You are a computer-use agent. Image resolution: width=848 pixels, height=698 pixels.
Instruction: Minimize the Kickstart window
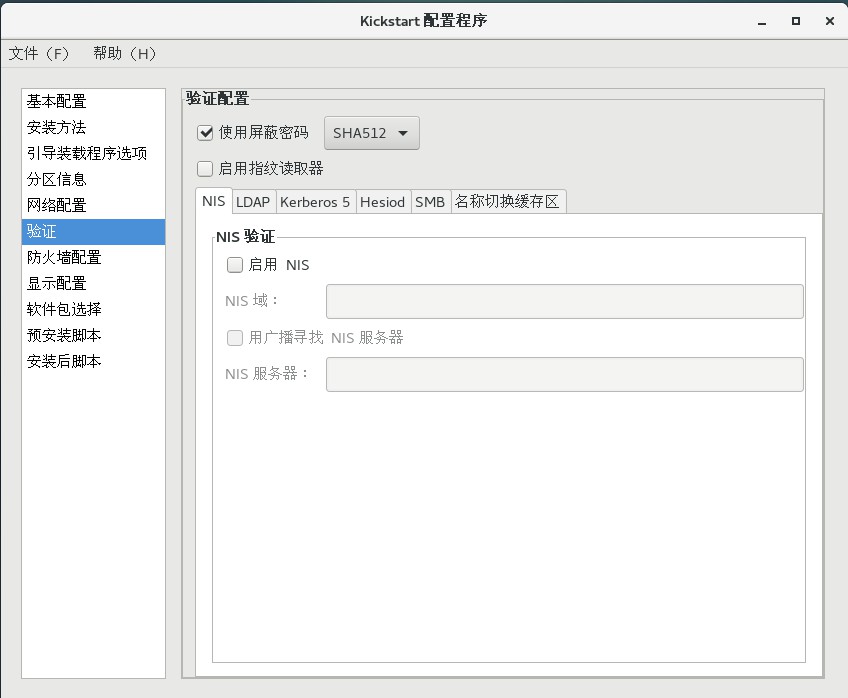coord(762,22)
